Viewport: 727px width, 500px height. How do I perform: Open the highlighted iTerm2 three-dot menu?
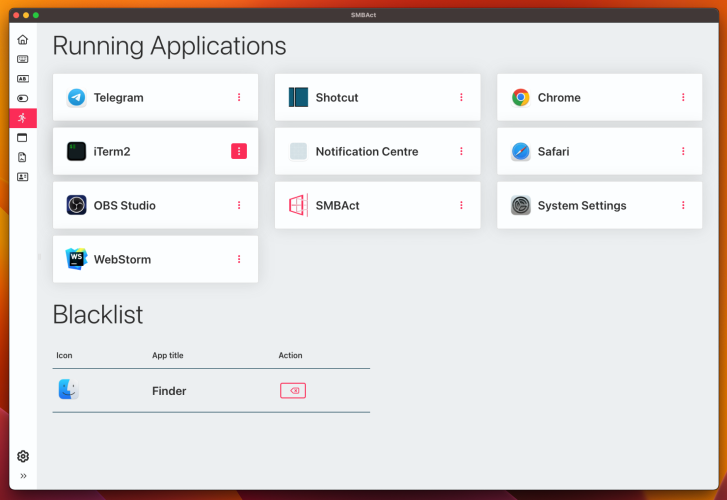239,151
